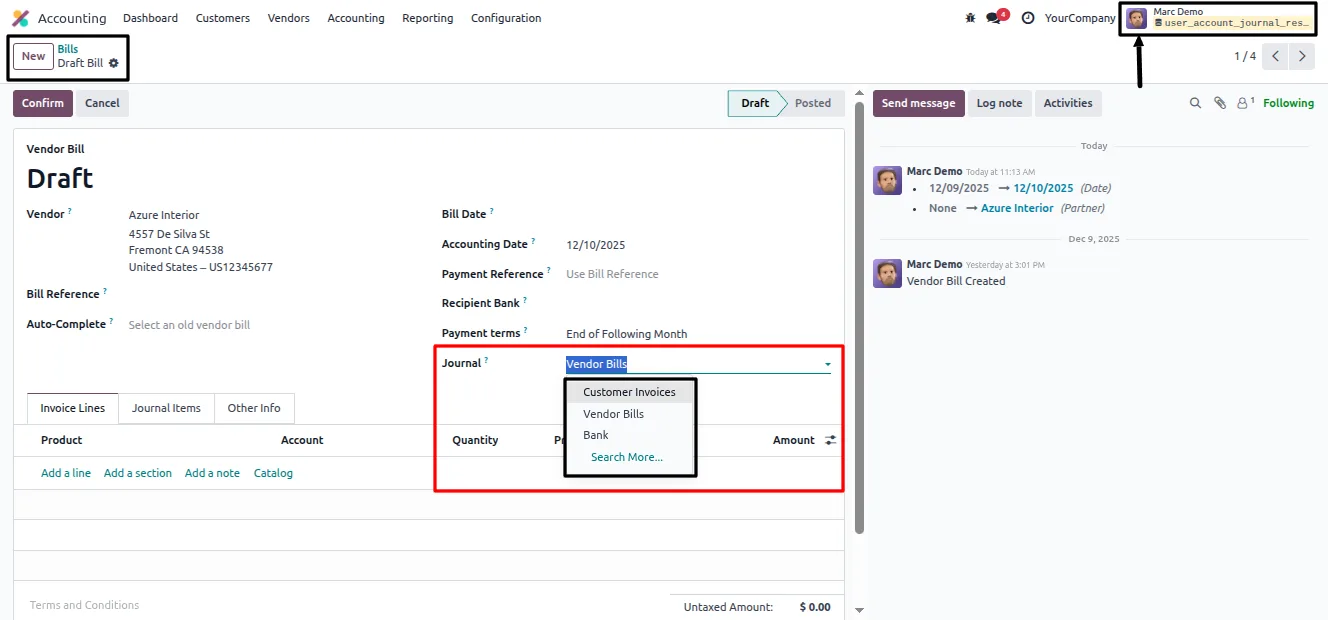Sort by the Product column header
The height and width of the screenshot is (620, 1328).
click(61, 440)
